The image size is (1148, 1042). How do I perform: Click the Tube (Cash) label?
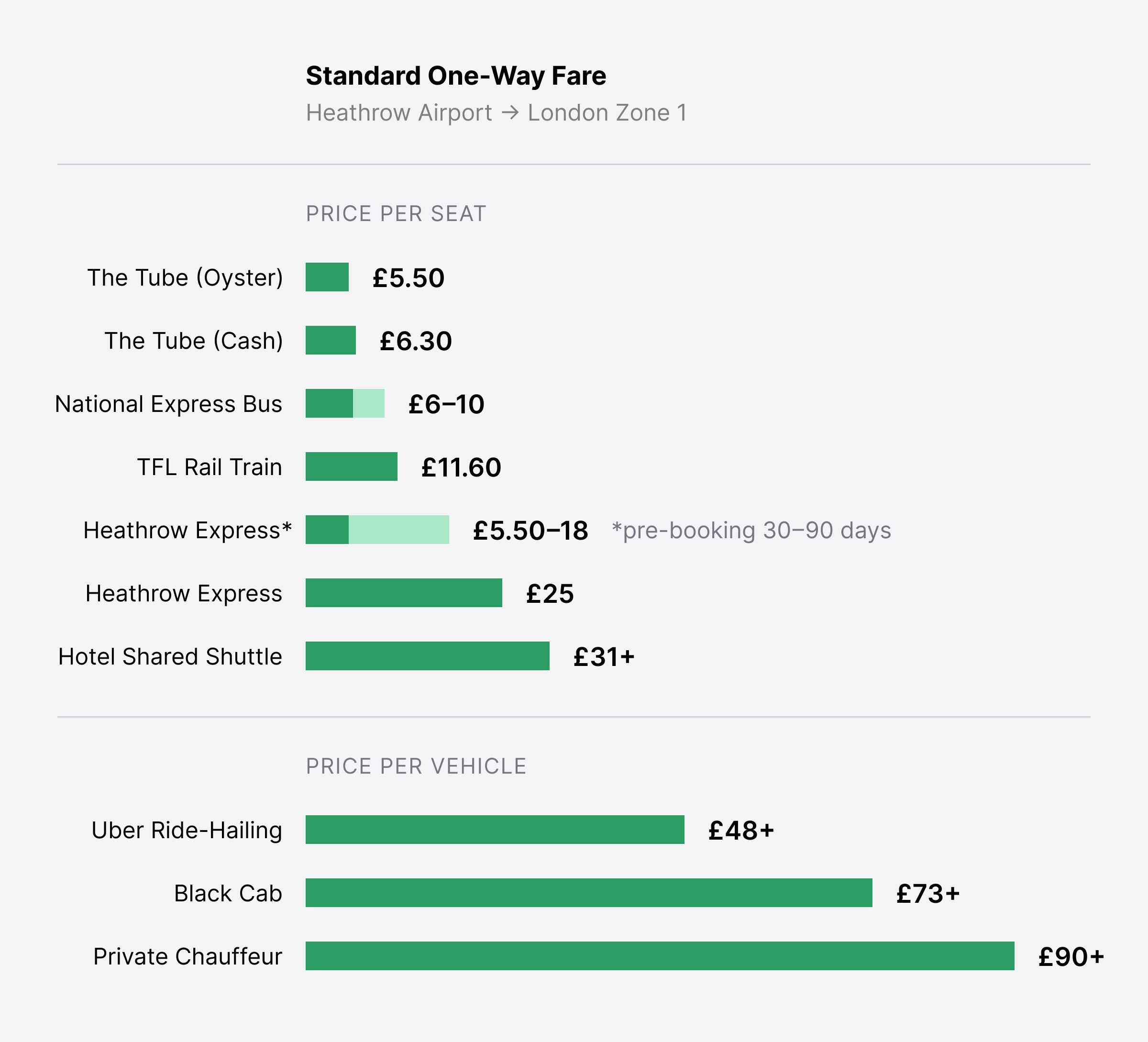(194, 341)
